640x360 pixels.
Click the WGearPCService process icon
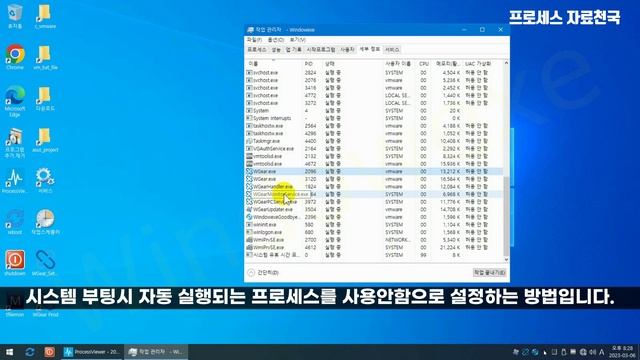pos(249,202)
